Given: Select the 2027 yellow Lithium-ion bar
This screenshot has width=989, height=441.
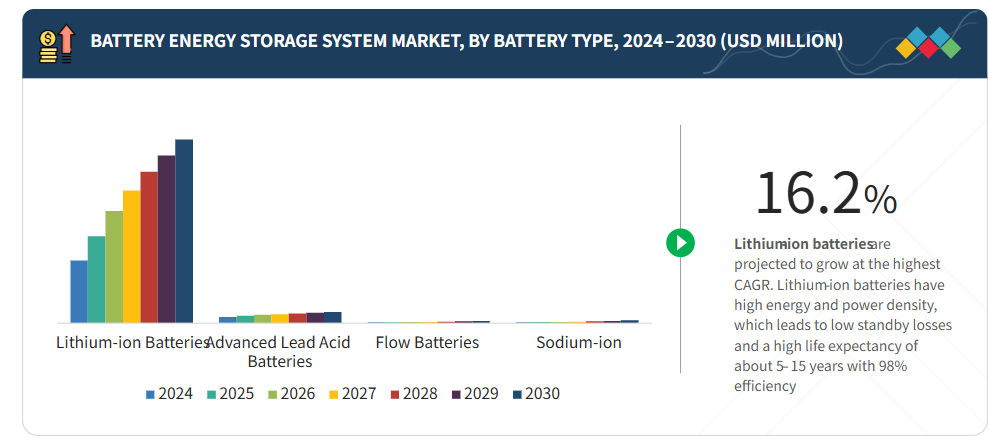Looking at the screenshot, I should click(131, 256).
